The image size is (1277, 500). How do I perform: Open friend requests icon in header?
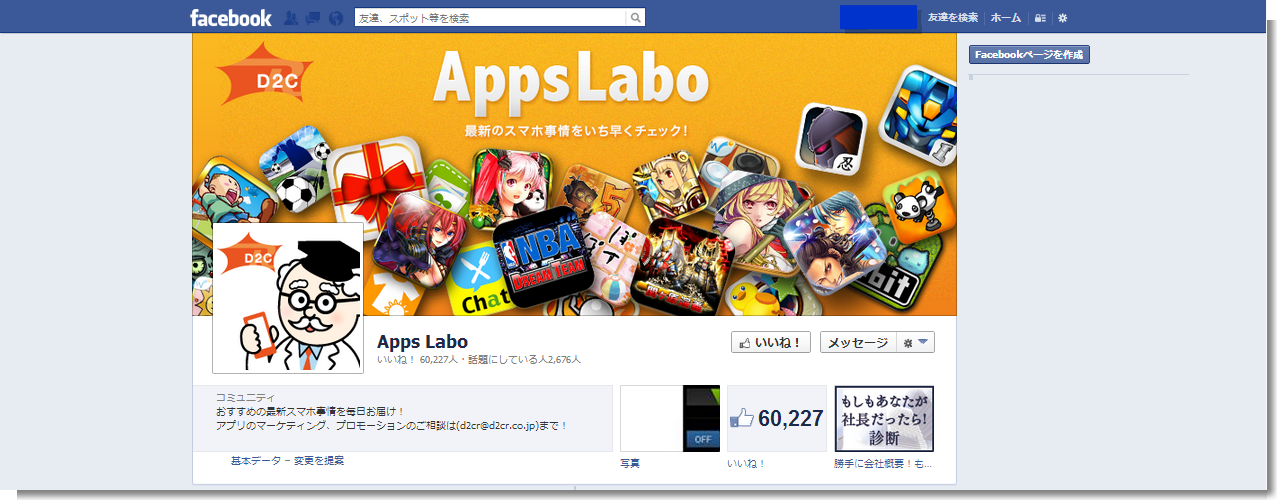290,18
